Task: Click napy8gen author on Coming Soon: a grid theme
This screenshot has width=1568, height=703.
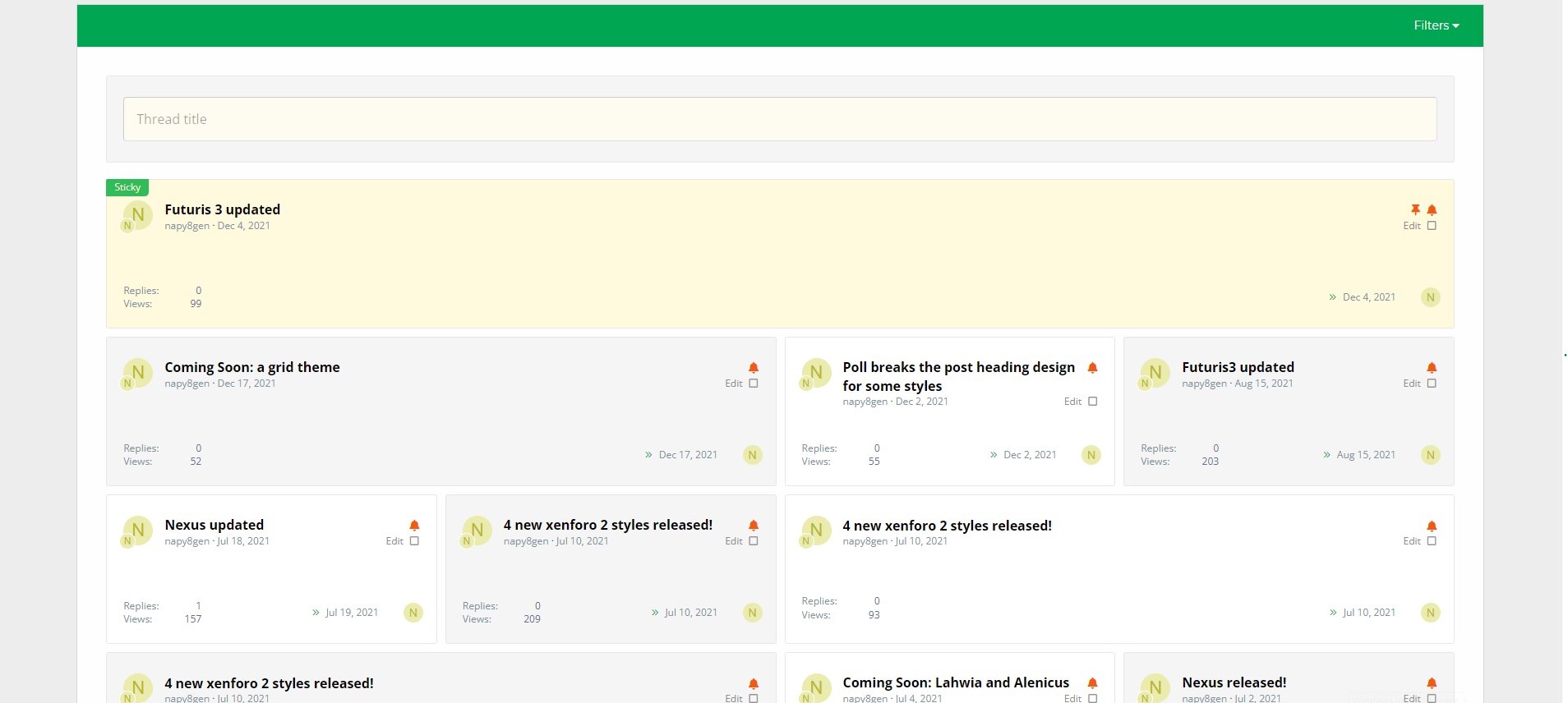Action: (187, 384)
